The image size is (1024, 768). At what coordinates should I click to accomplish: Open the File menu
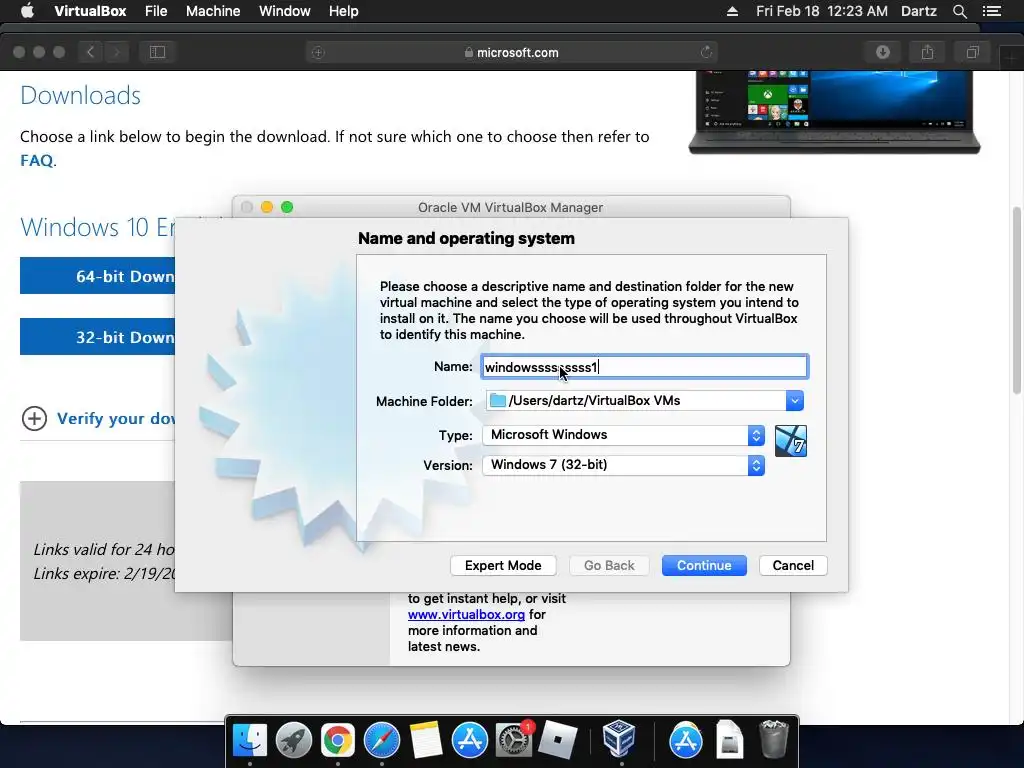click(156, 11)
